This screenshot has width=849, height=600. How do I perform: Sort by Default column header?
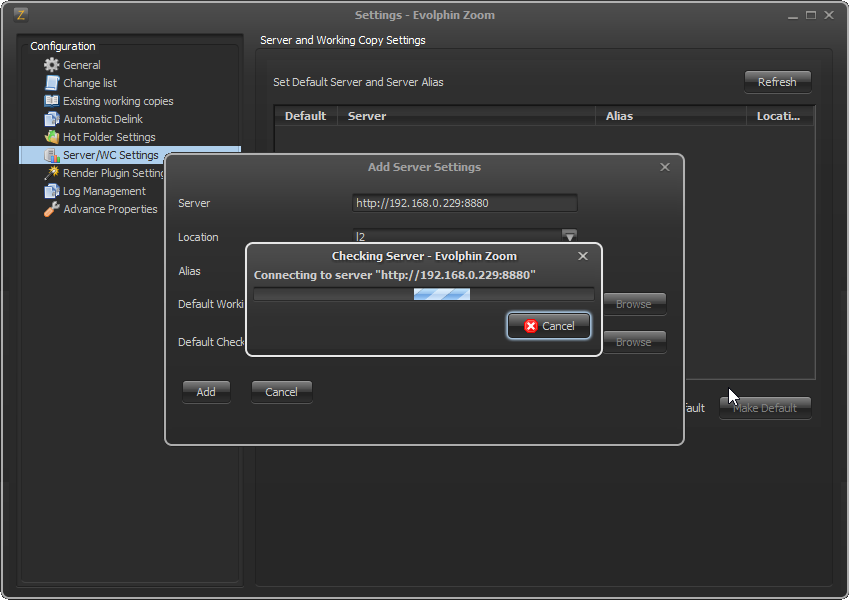pos(305,116)
